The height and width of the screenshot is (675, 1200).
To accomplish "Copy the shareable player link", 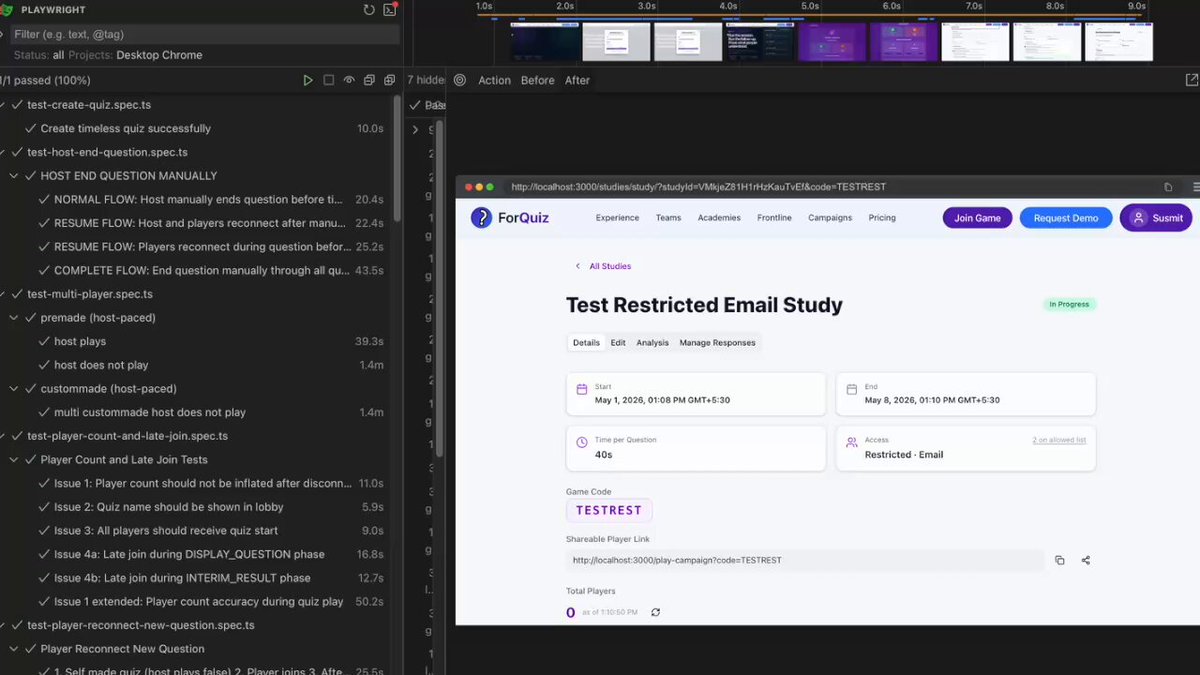I will pos(1060,560).
